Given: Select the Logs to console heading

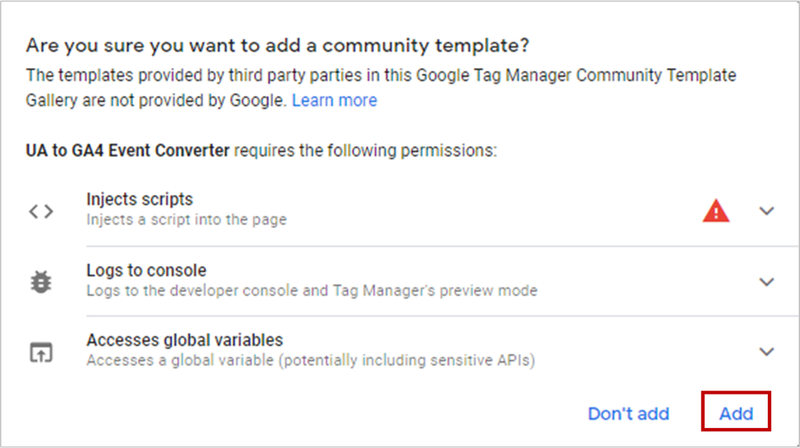Looking at the screenshot, I should pyautogui.click(x=146, y=270).
